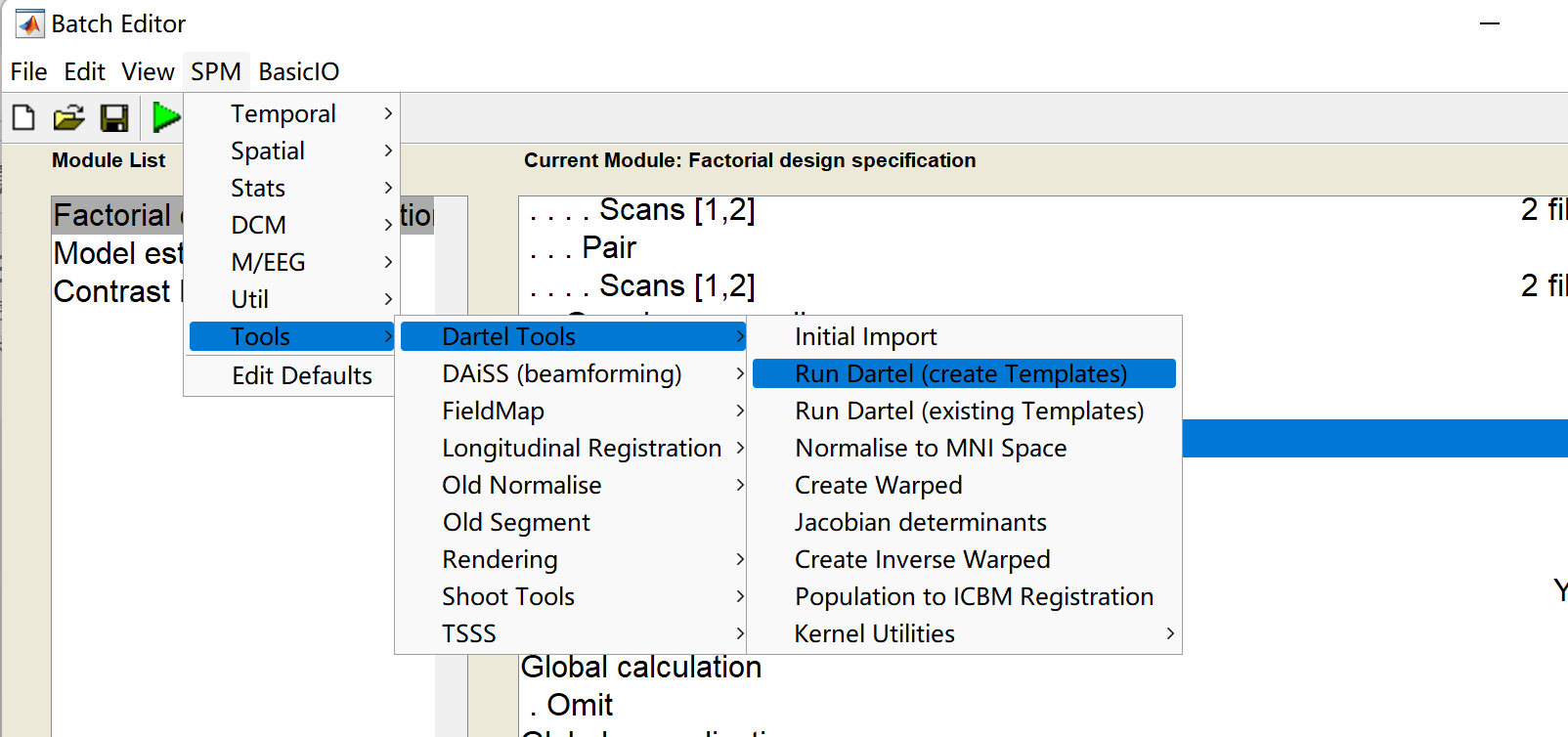Click the MATLAB logo in title bar
The image size is (1568, 737).
click(x=30, y=23)
